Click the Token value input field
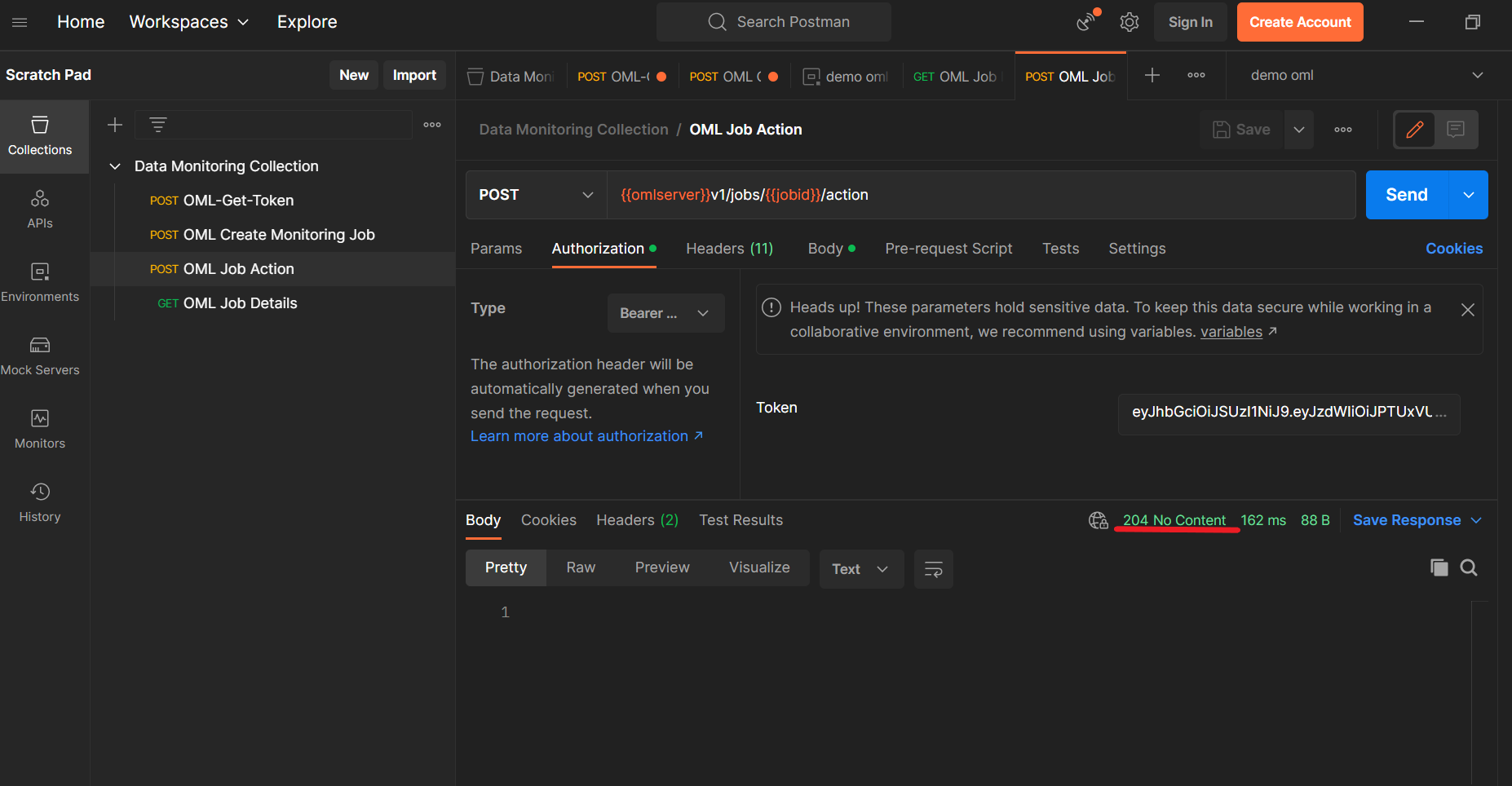 1289,413
